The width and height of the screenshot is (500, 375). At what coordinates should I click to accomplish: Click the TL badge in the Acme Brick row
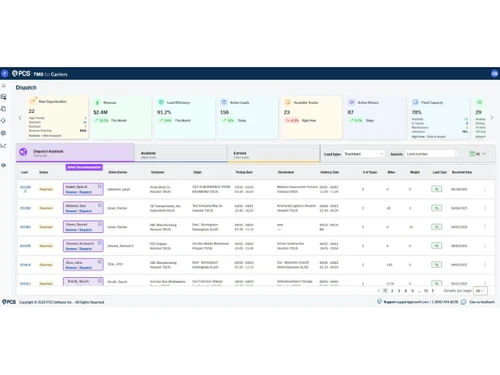(x=436, y=189)
